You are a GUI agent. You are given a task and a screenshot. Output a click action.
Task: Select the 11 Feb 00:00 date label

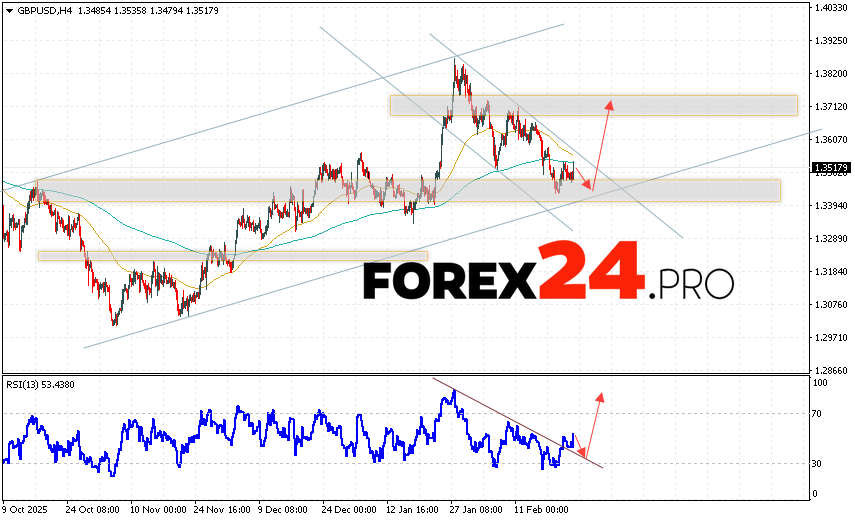542,509
